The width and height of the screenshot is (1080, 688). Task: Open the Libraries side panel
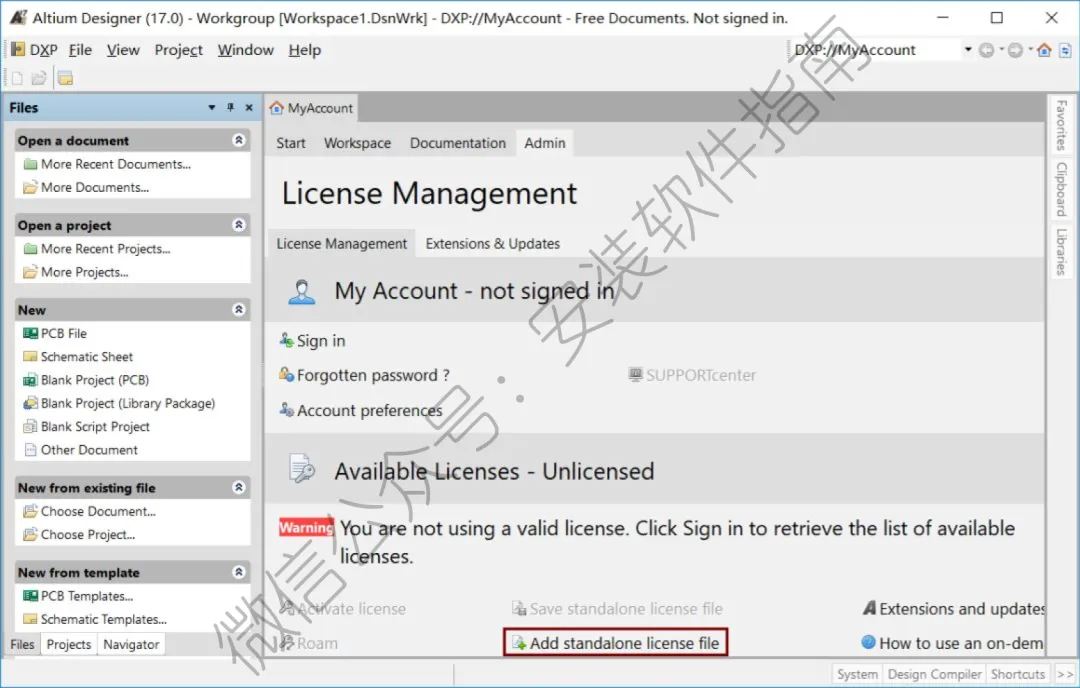1061,251
